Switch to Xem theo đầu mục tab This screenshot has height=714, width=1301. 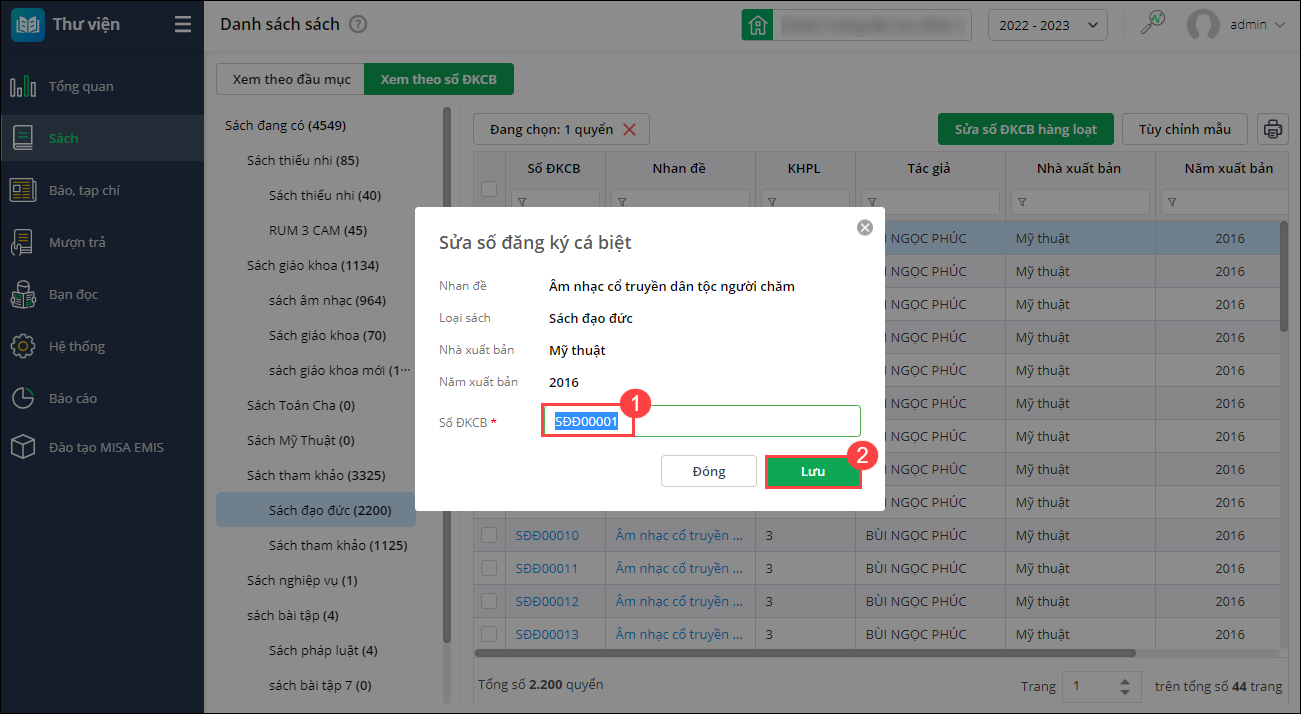[x=291, y=79]
